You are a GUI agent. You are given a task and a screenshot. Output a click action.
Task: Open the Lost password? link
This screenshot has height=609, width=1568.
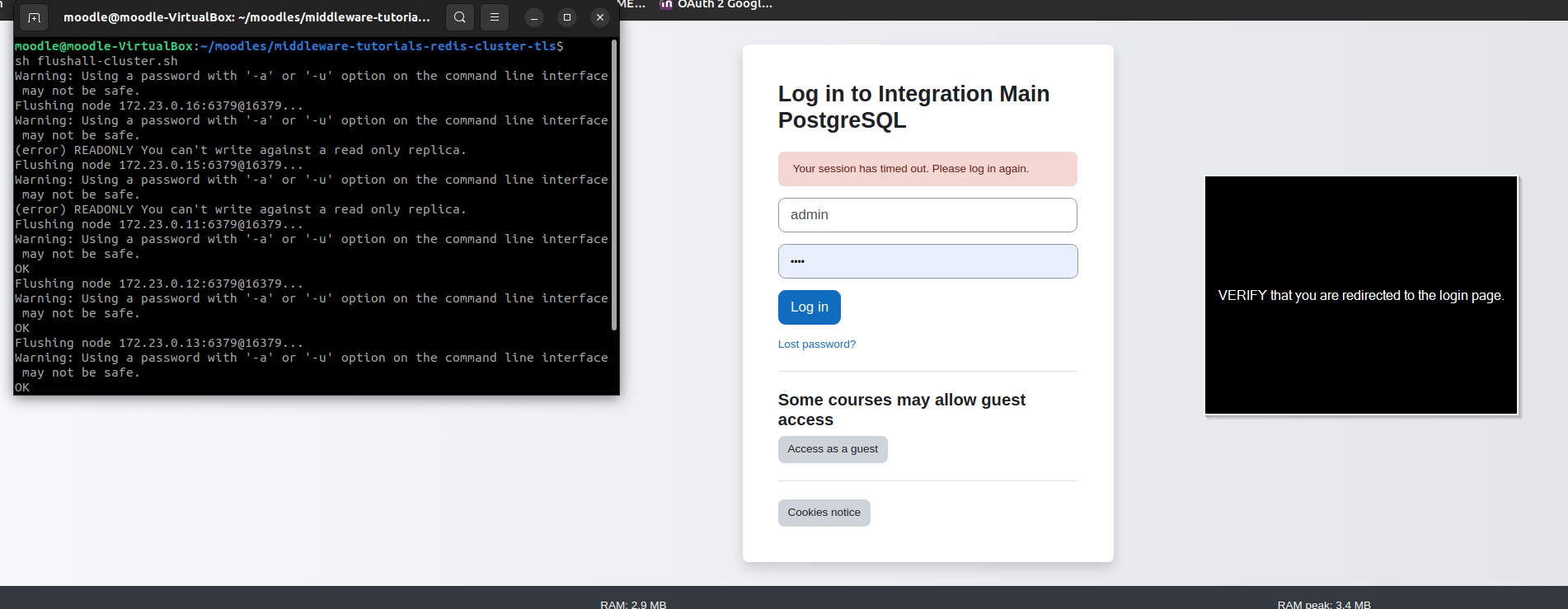click(817, 344)
